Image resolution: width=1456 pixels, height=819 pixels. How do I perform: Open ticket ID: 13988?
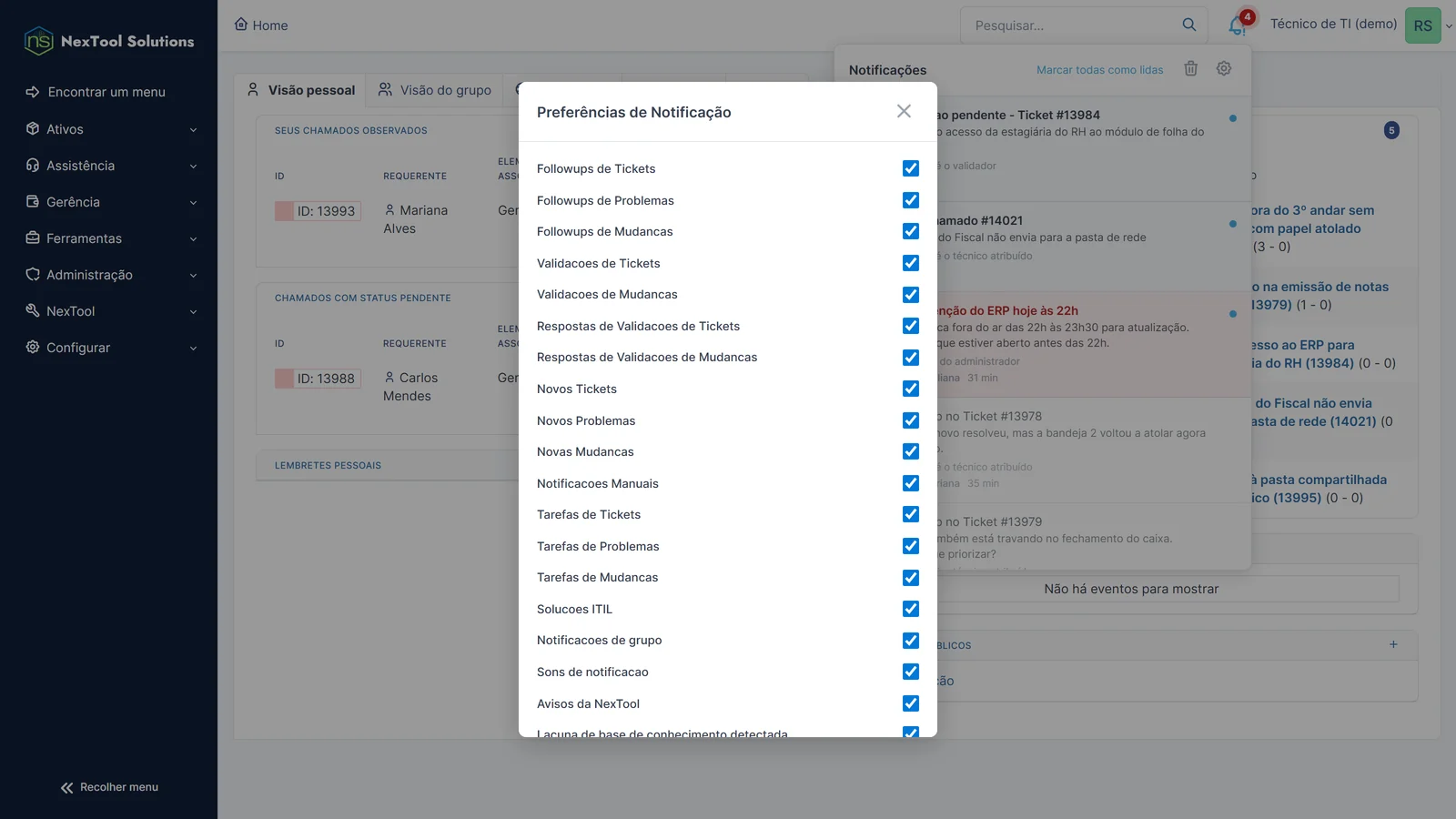(318, 379)
